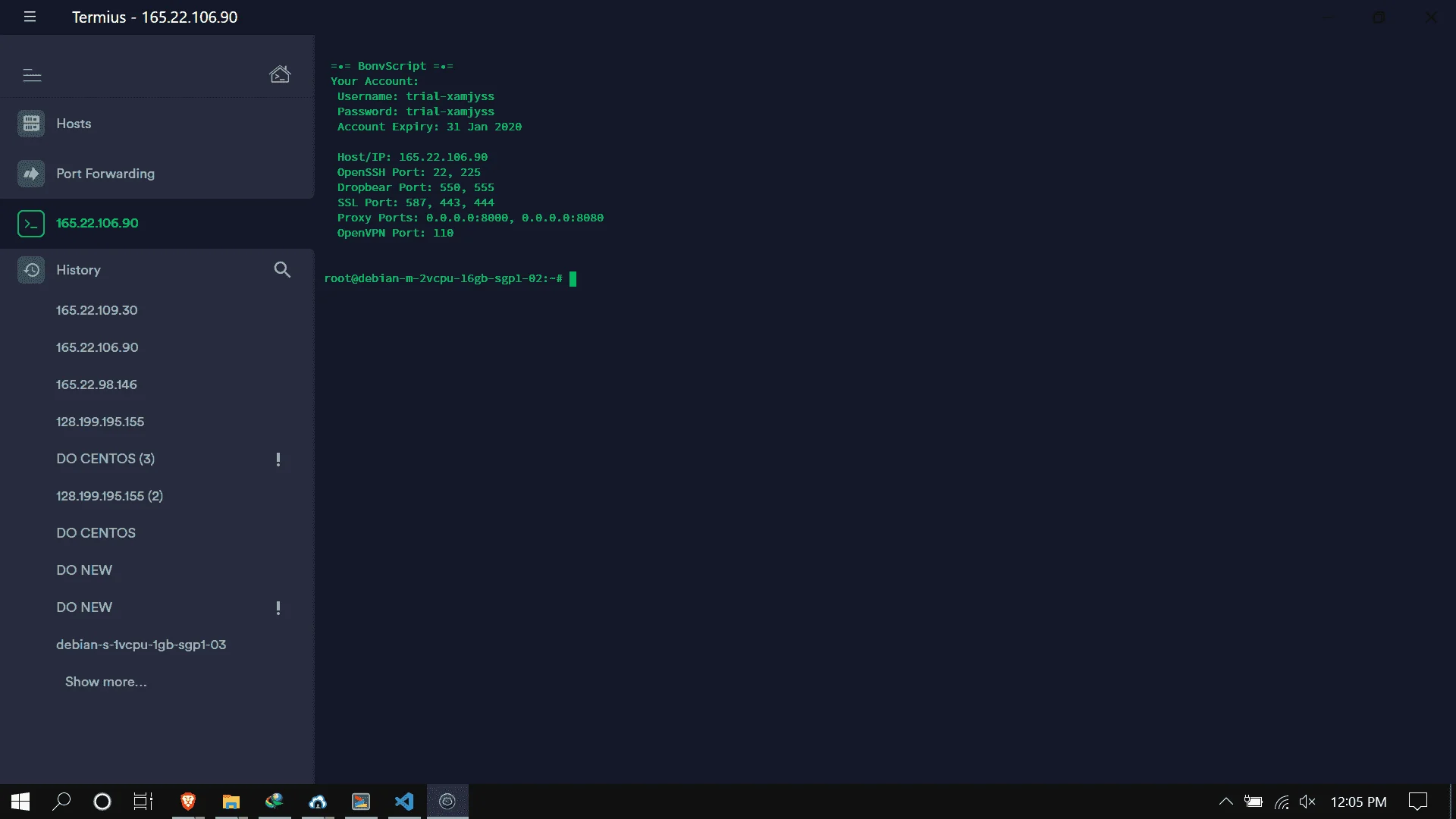
Task: Open the hamburger menu in the title bar
Action: [30, 17]
